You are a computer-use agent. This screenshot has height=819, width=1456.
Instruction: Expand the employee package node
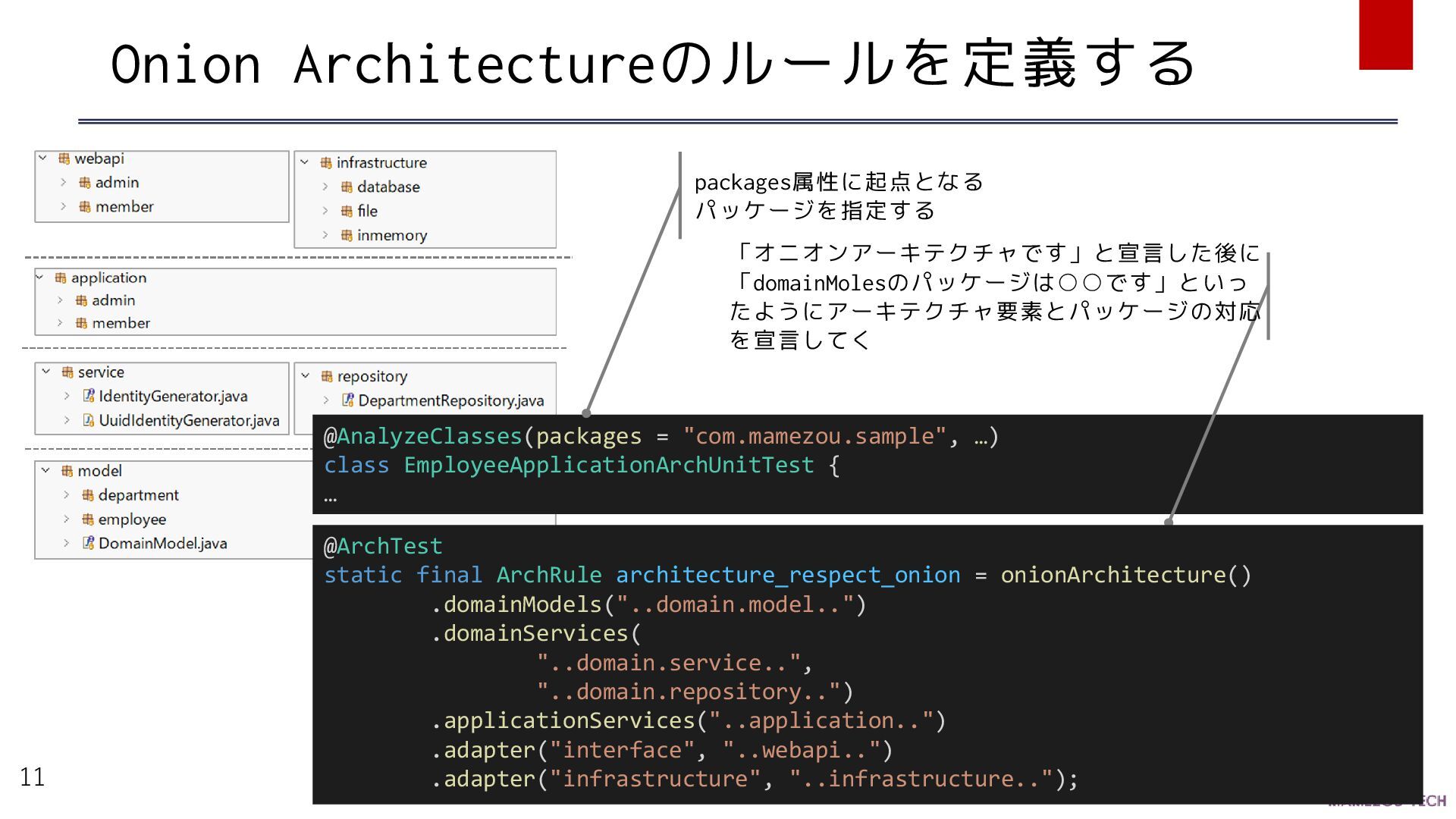(67, 519)
